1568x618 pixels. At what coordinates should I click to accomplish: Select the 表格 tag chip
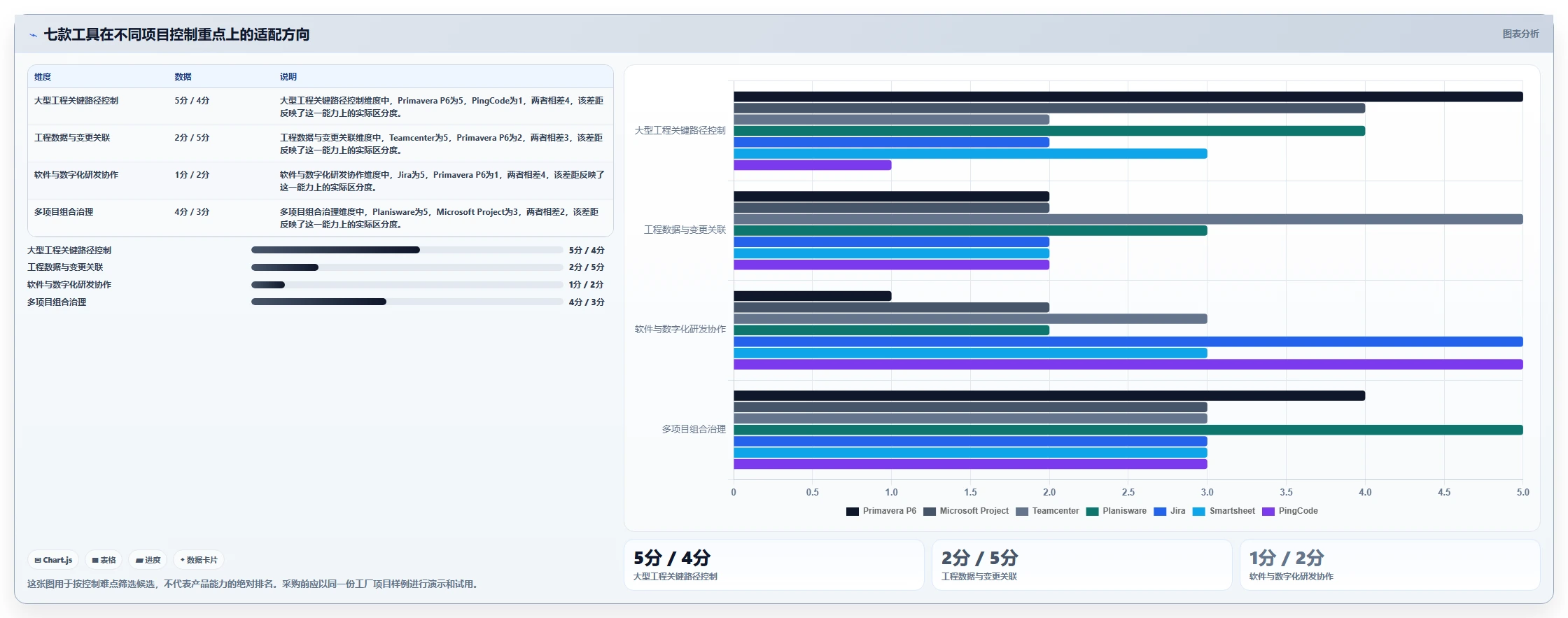(x=104, y=560)
